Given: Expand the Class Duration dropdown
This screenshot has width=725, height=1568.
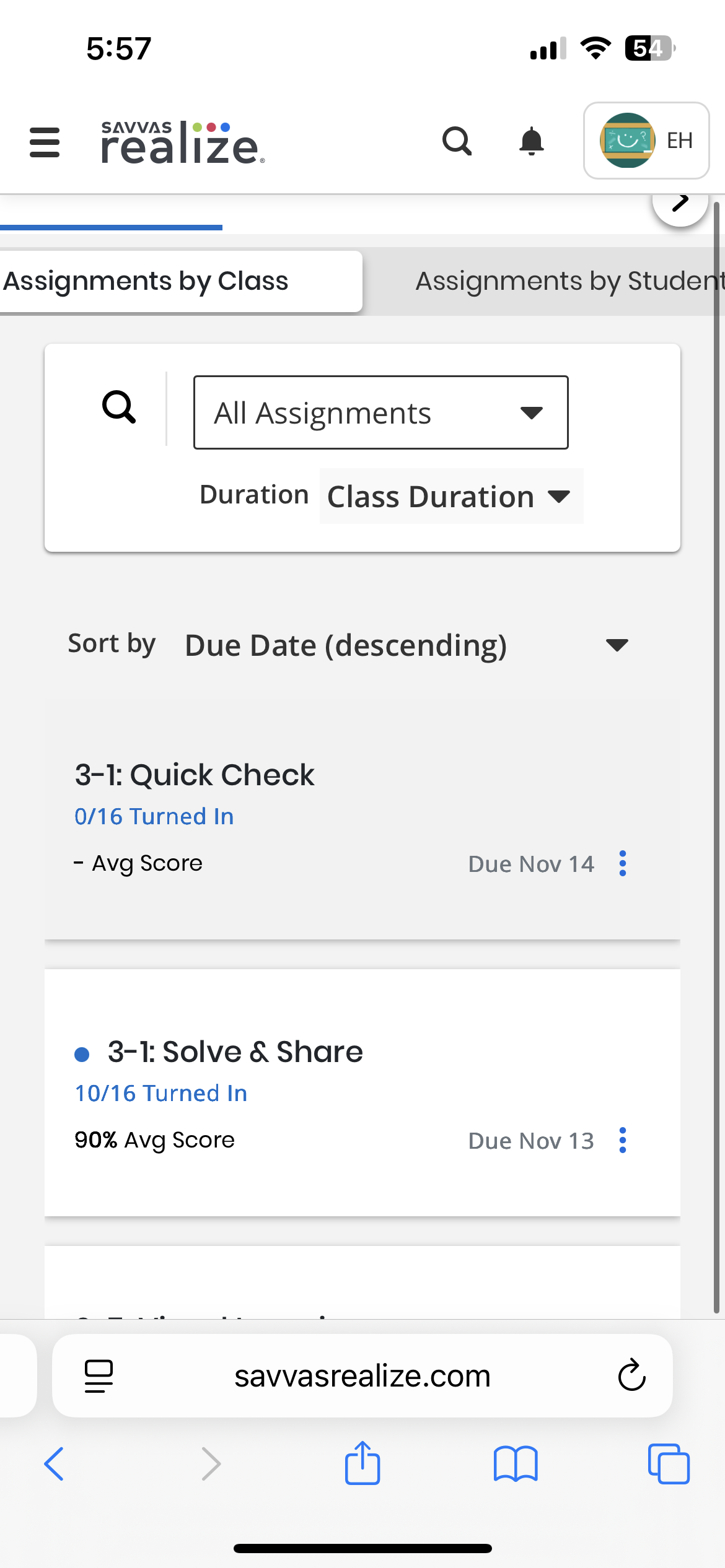Looking at the screenshot, I should pos(450,497).
